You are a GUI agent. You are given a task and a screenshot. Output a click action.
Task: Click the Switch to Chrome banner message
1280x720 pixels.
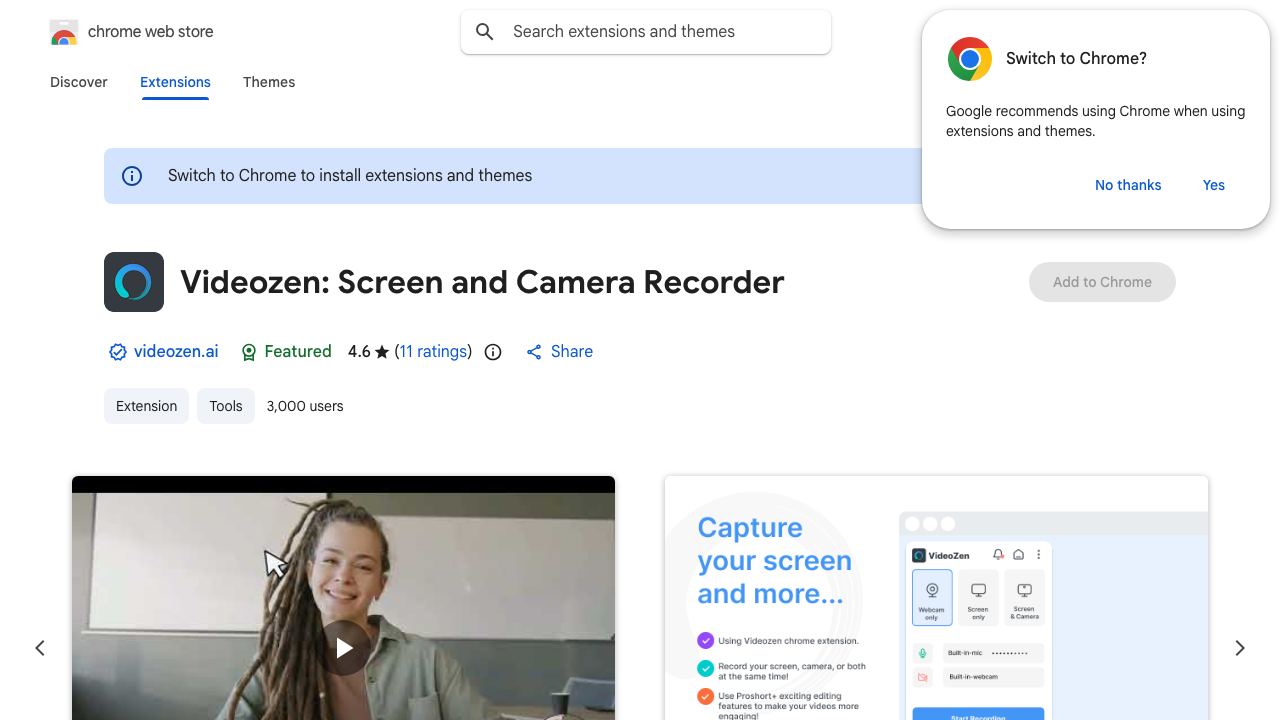point(350,176)
